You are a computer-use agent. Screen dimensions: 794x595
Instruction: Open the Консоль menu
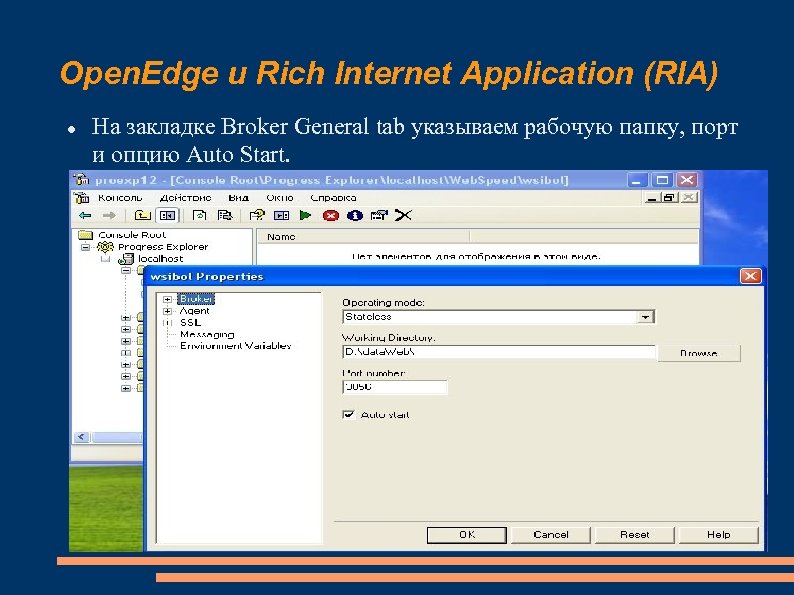click(120, 198)
